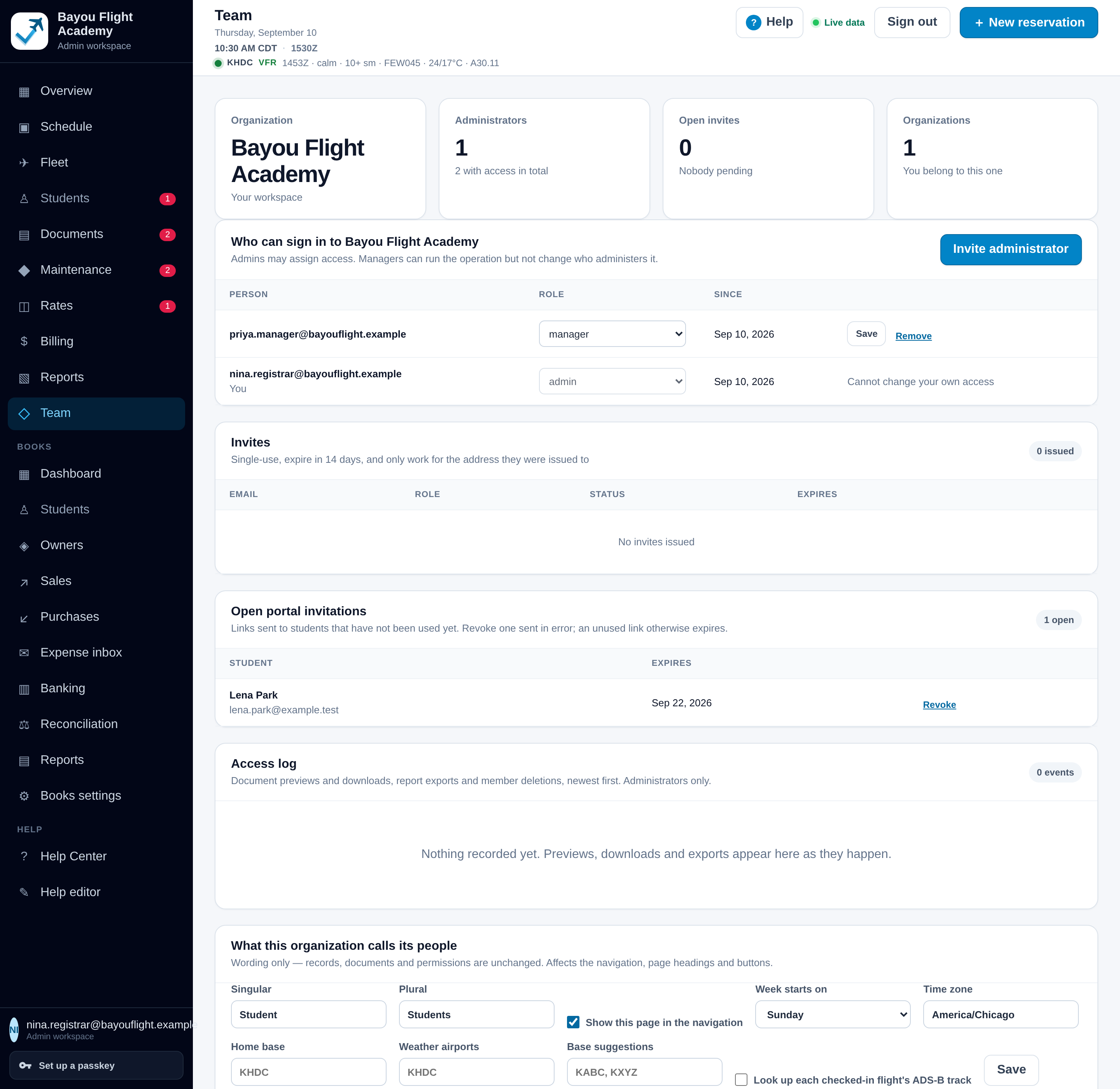Open Reports in the Admin section

point(96,378)
